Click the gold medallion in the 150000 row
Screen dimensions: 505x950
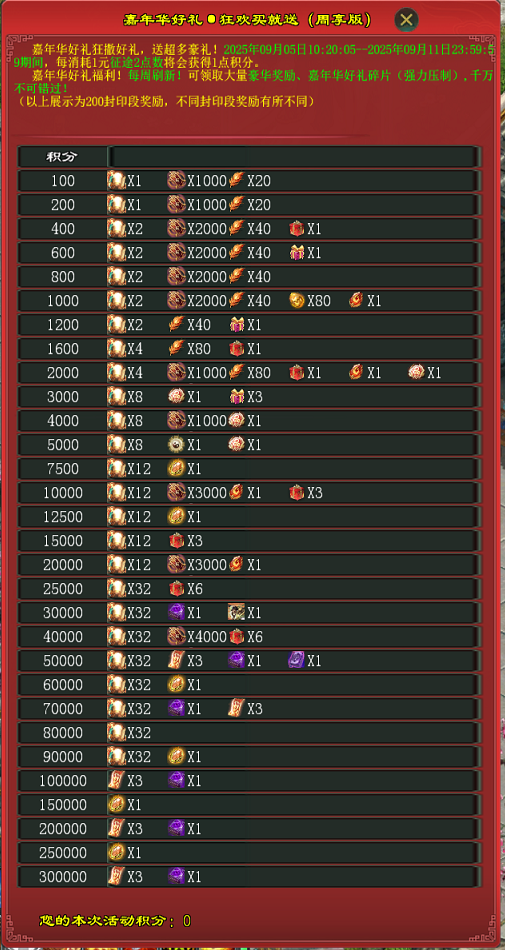tap(115, 805)
